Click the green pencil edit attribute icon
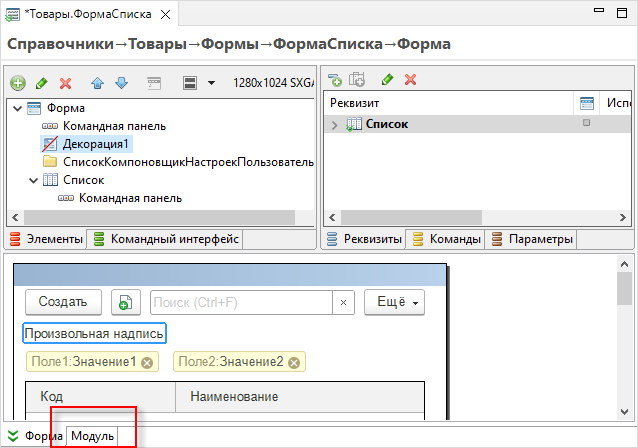 [387, 79]
